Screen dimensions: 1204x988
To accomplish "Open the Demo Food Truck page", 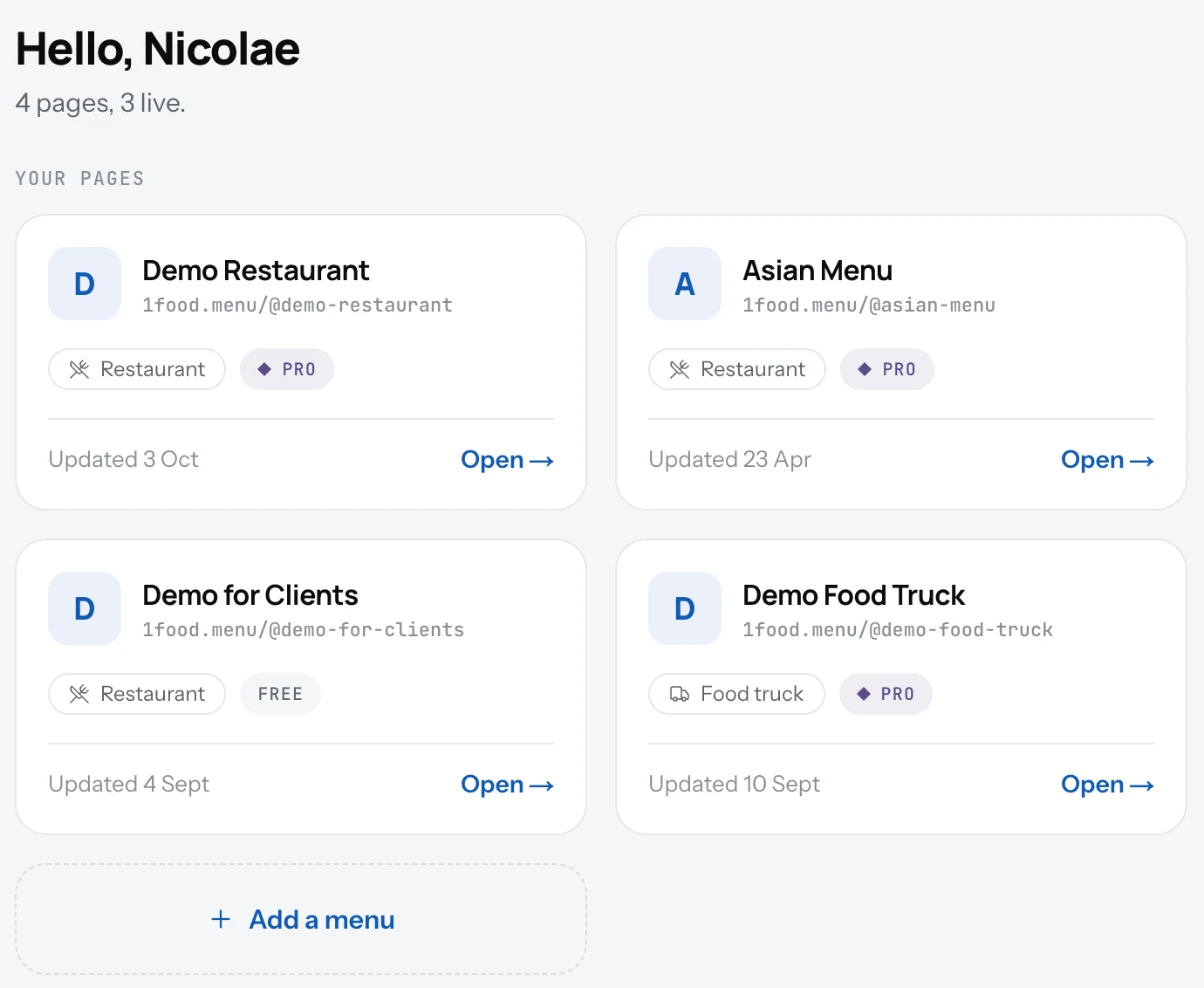I will (x=1107, y=785).
